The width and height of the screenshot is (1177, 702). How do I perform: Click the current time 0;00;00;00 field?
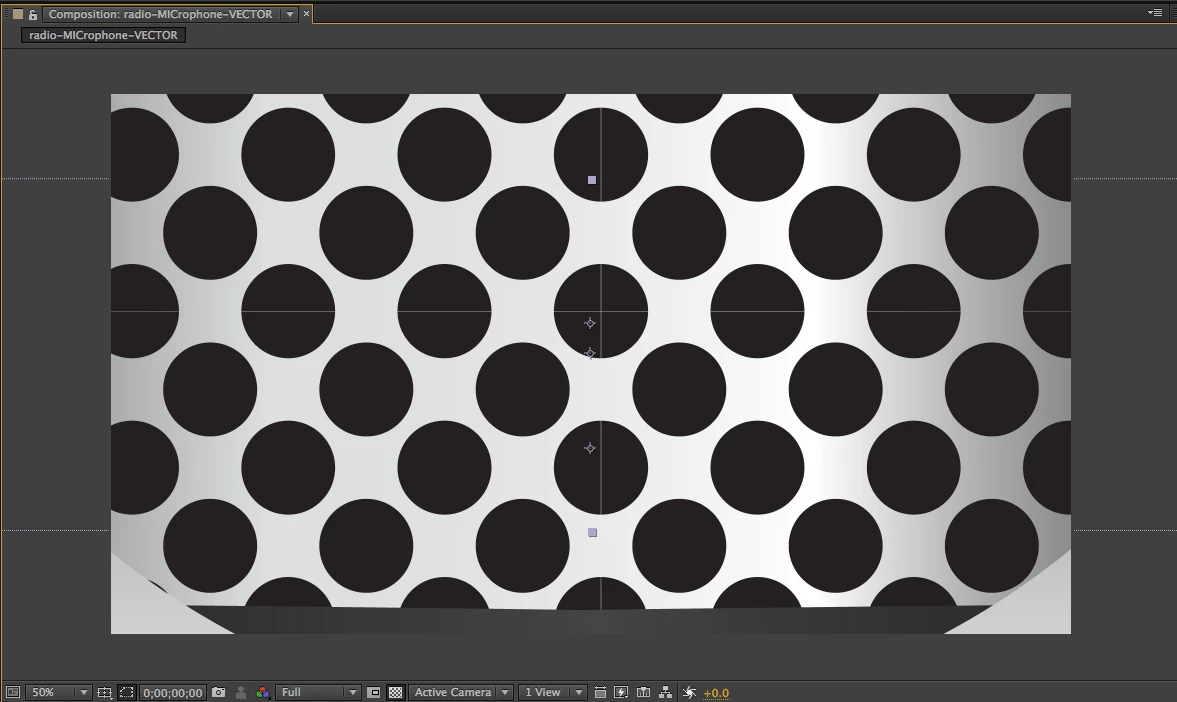pos(173,692)
